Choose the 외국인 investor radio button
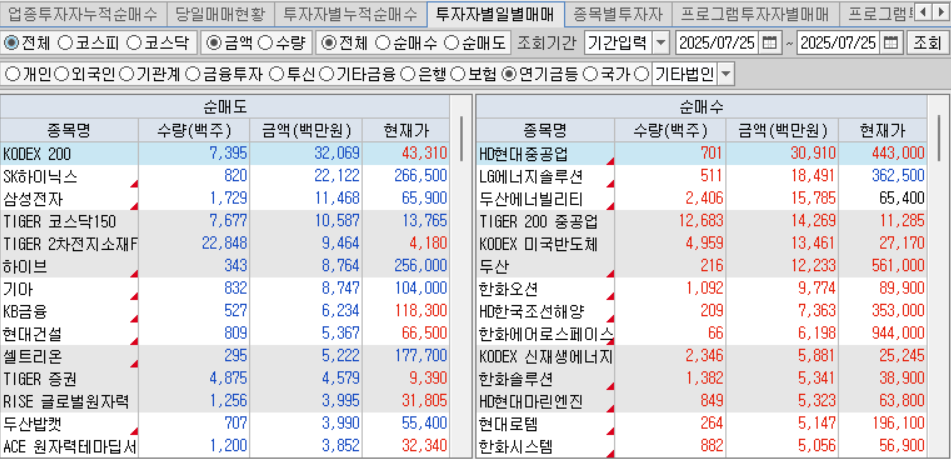 click(61, 75)
